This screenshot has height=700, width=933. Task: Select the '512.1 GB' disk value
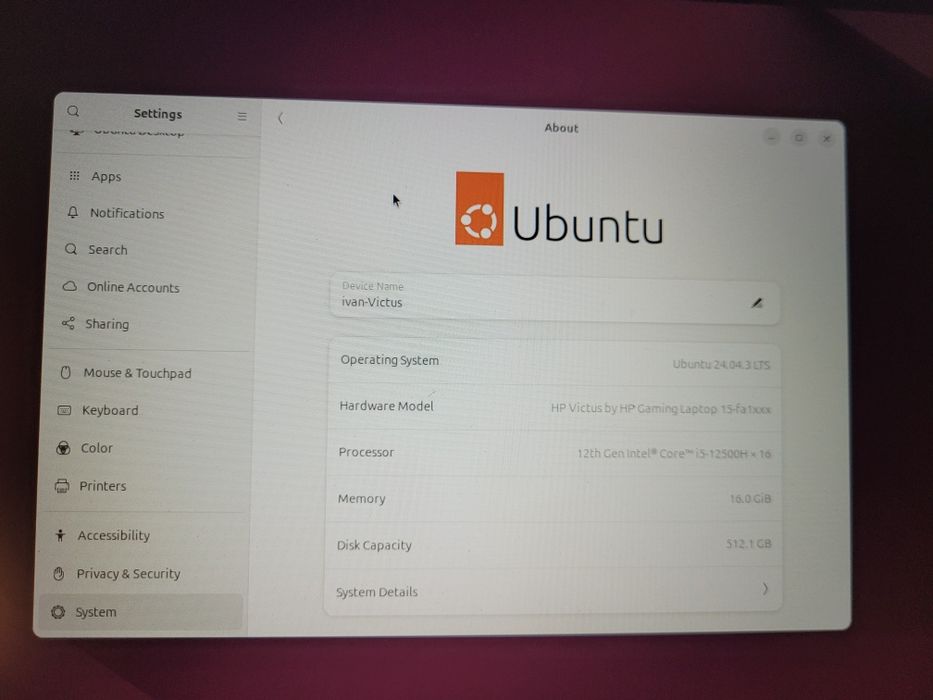749,543
